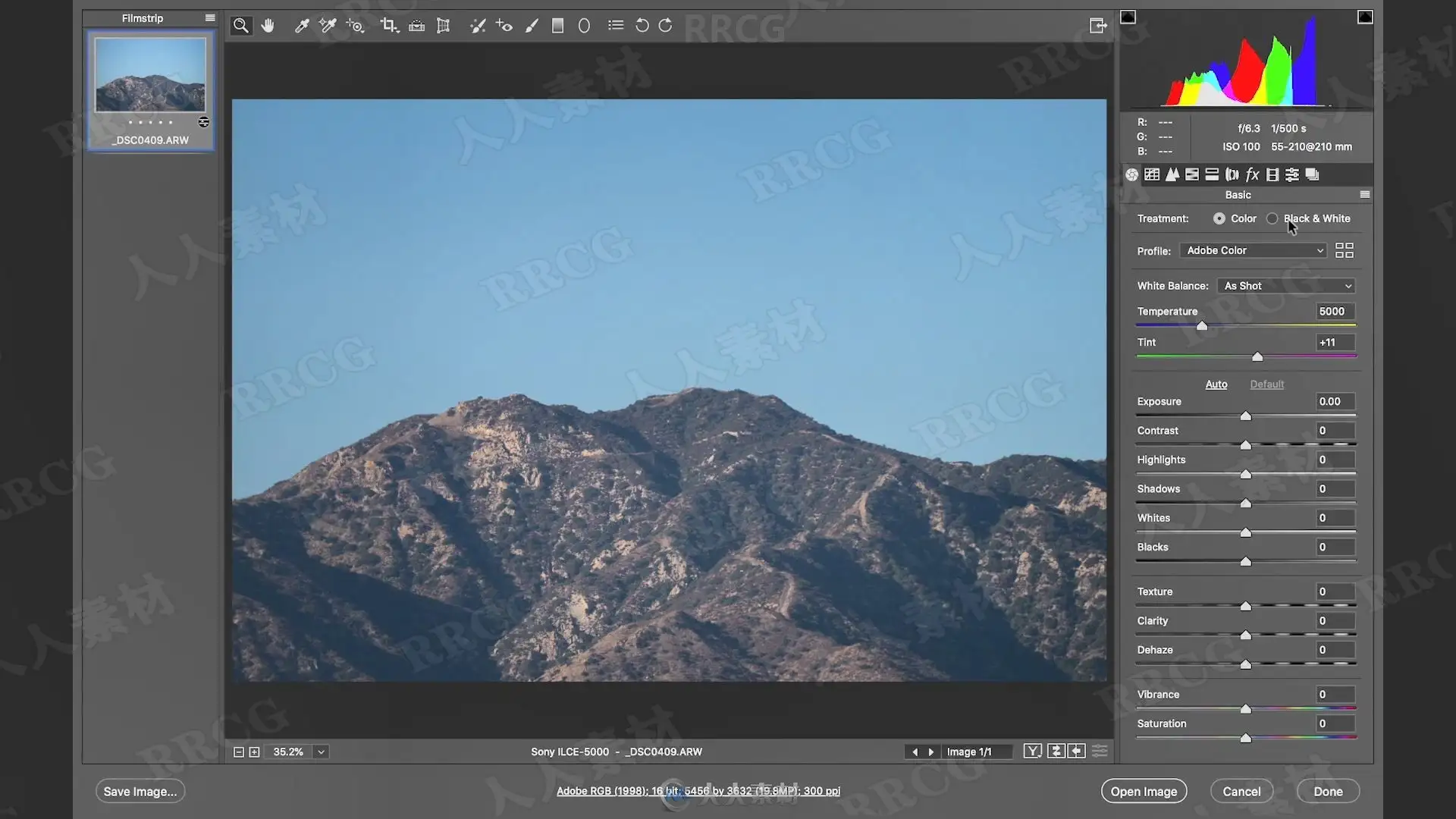This screenshot has height=819, width=1456.
Task: Select the Color treatment radio button
Action: point(1219,218)
